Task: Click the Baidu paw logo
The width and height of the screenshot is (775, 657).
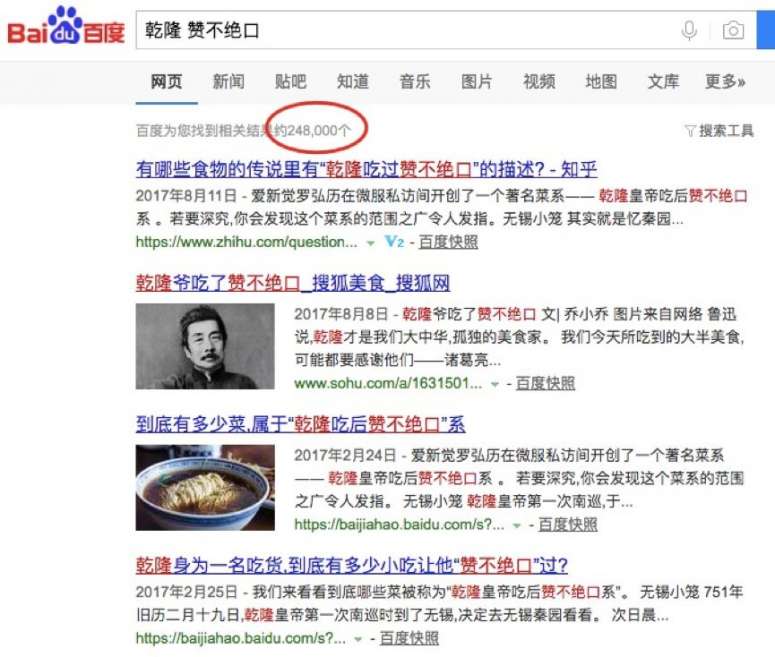Action: point(66,26)
